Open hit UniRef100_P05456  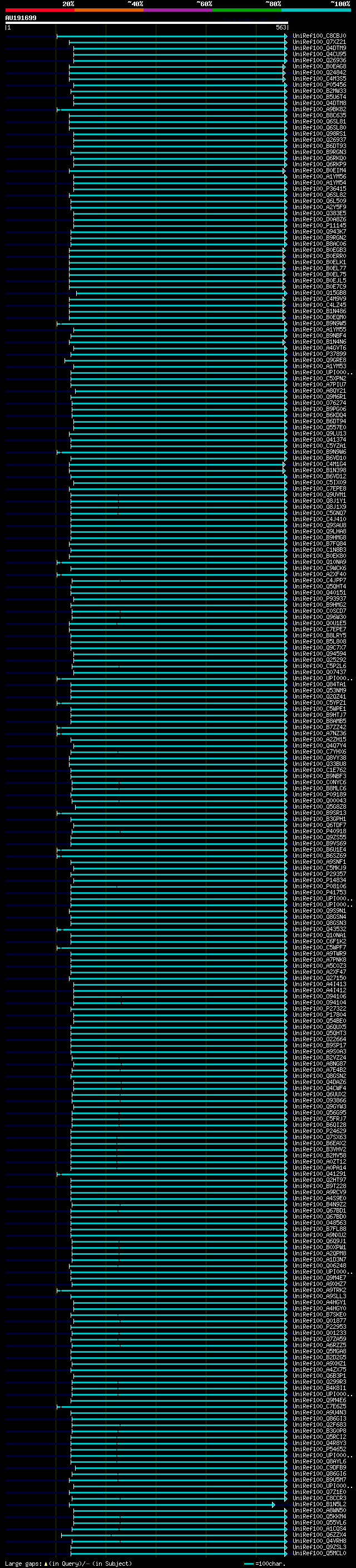[319, 85]
